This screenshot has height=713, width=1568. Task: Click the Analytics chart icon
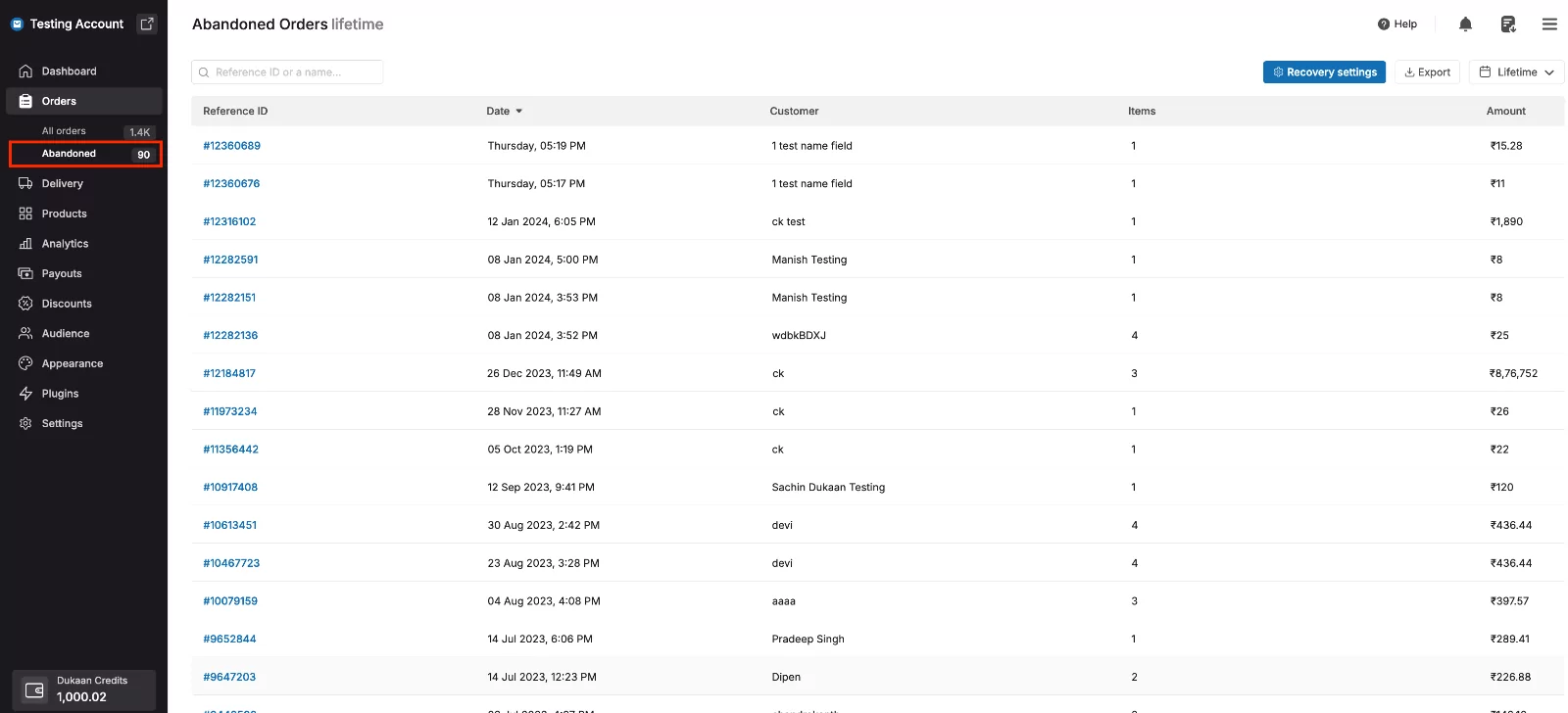coord(25,244)
